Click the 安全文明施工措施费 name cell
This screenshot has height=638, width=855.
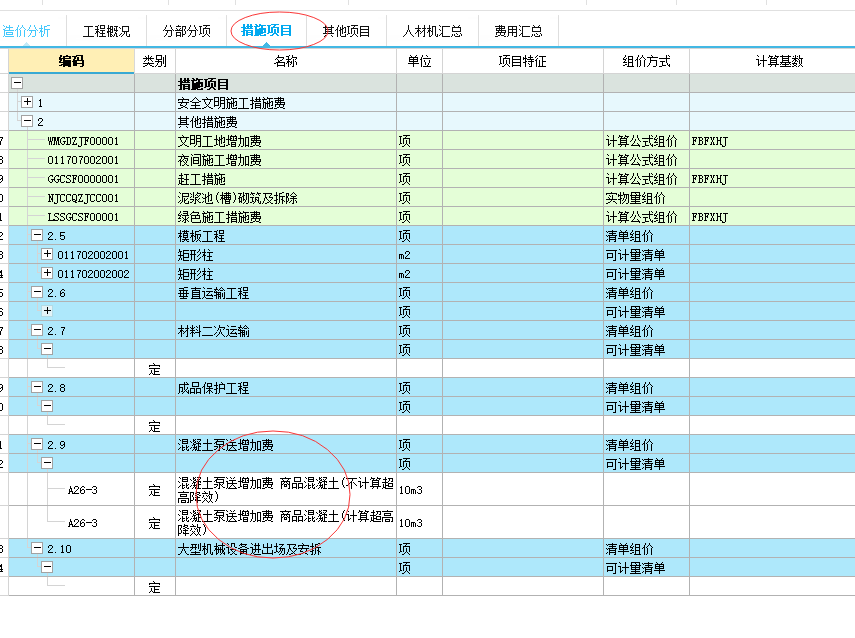click(286, 103)
